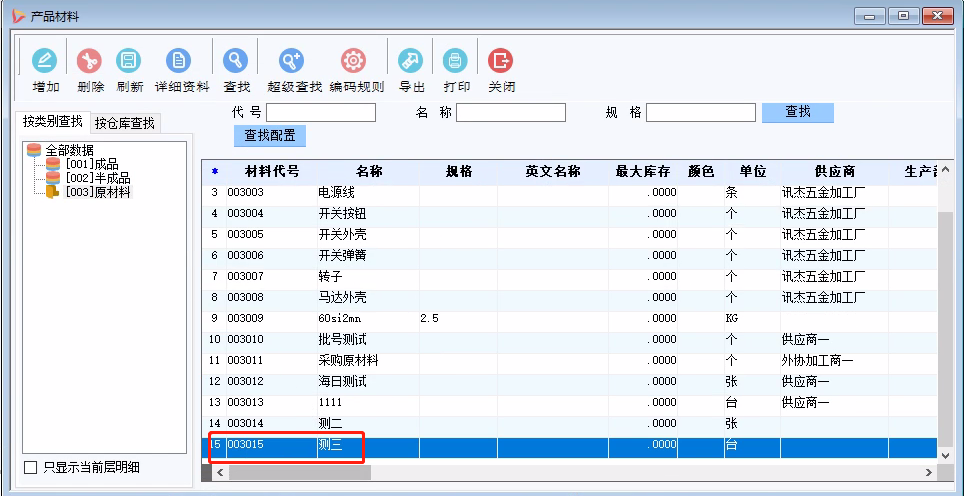Screen dimensions: 964x496
Task: Focus the 名称 input field
Action: pos(511,112)
